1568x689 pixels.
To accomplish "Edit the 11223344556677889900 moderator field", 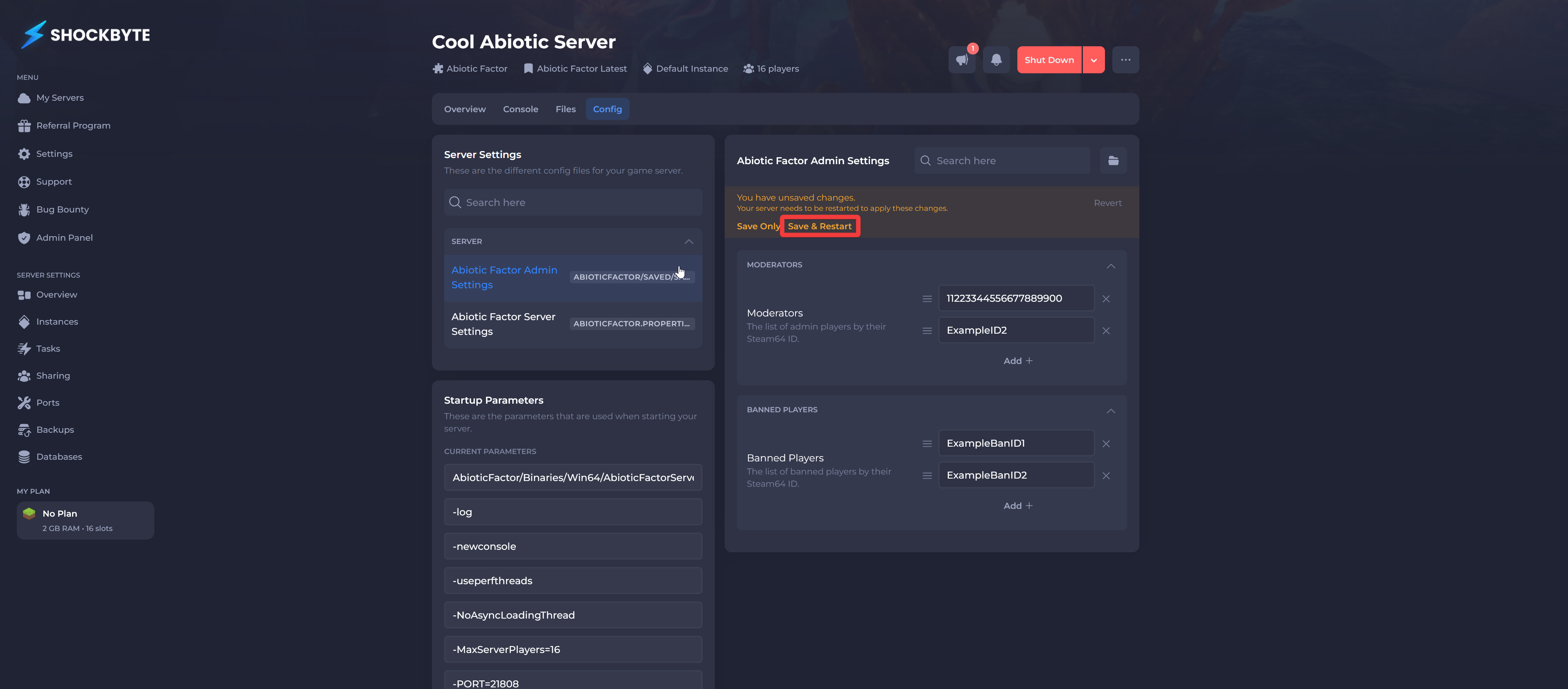I will (1016, 298).
